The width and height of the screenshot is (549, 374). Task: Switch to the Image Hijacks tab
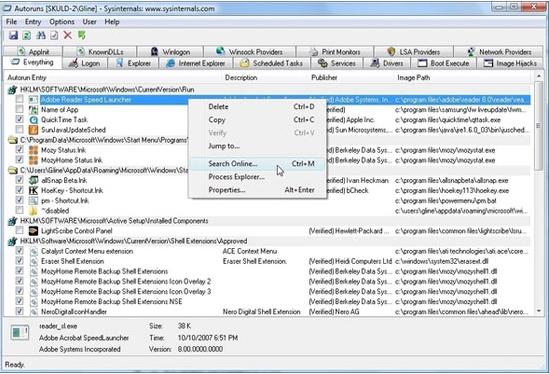(509, 63)
